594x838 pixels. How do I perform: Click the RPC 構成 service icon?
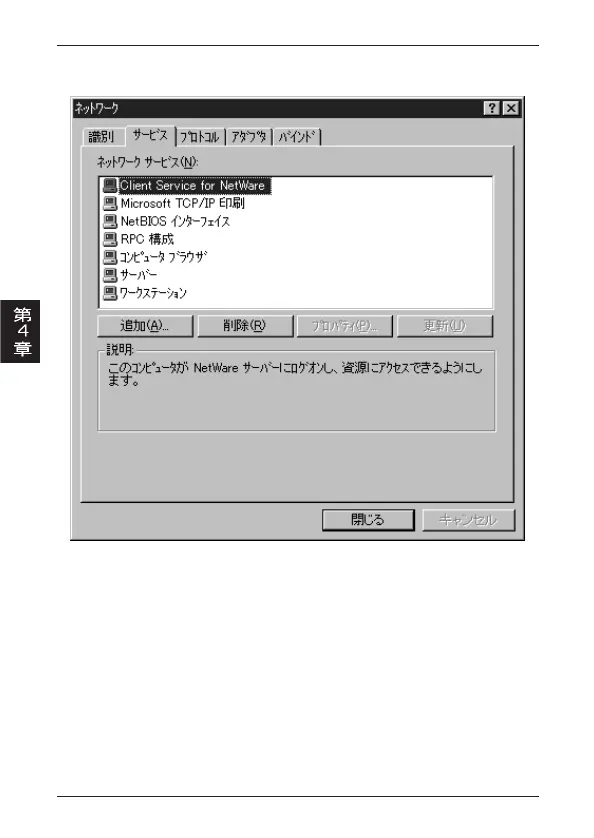click(x=110, y=239)
